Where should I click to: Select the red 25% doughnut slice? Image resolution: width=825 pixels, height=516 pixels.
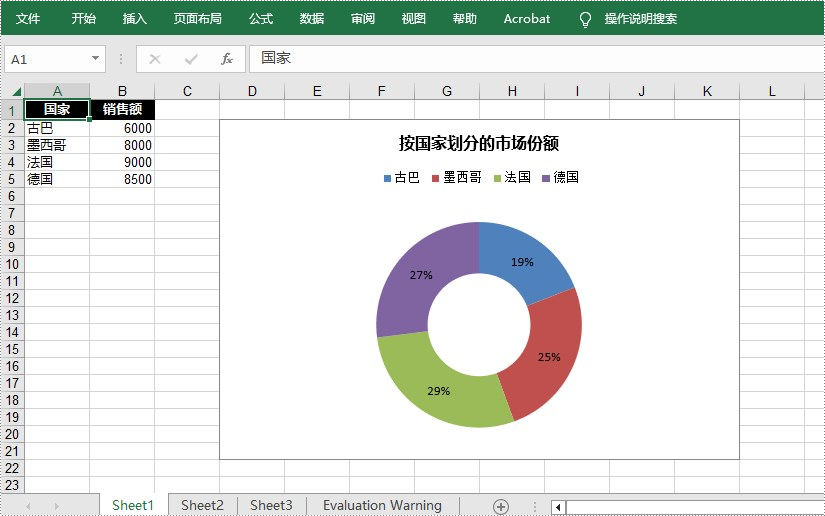[x=547, y=358]
